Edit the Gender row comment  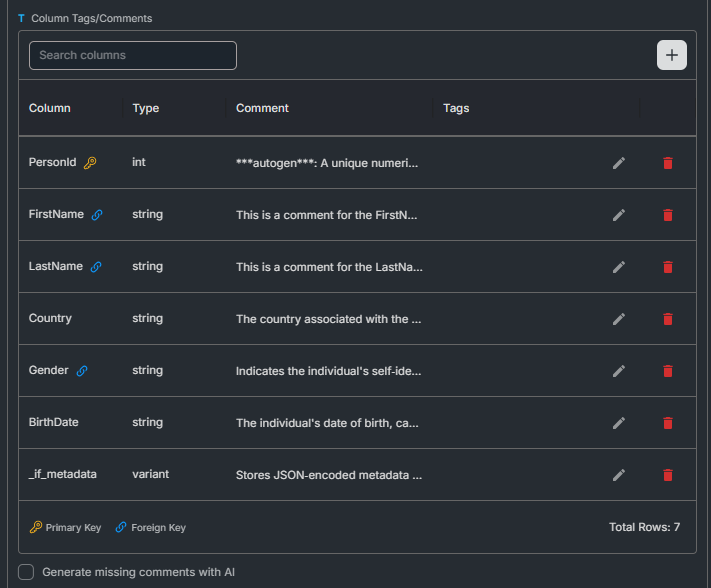tap(619, 371)
